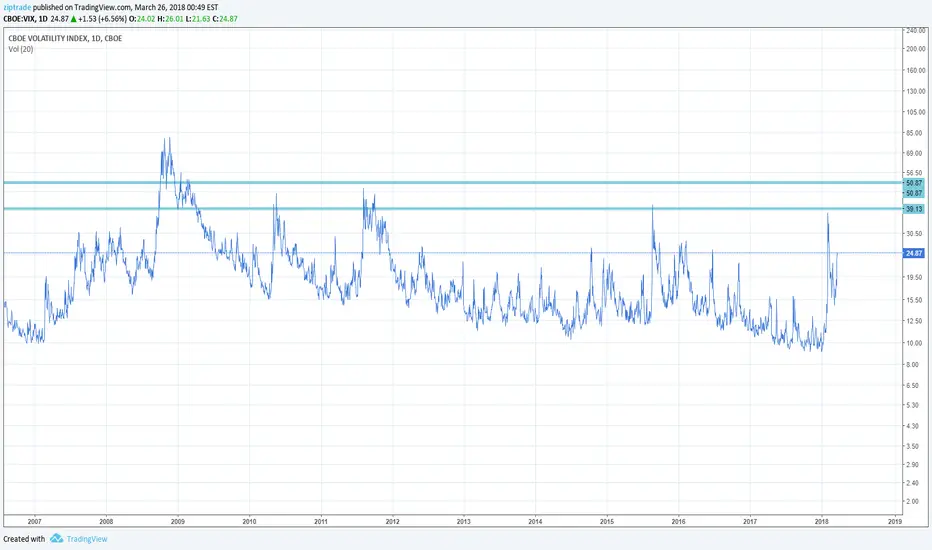This screenshot has height=550, width=932.
Task: Click the 2019 label on the time axis
Action: click(x=895, y=521)
